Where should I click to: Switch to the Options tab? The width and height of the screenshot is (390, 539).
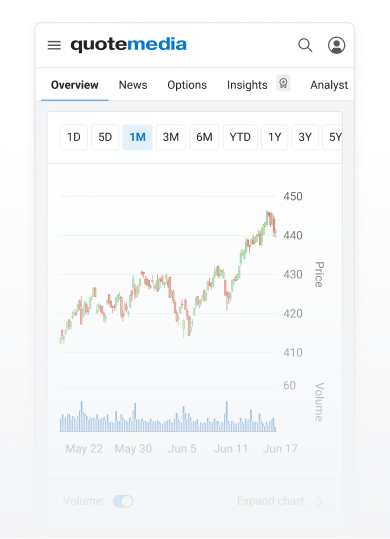(187, 85)
